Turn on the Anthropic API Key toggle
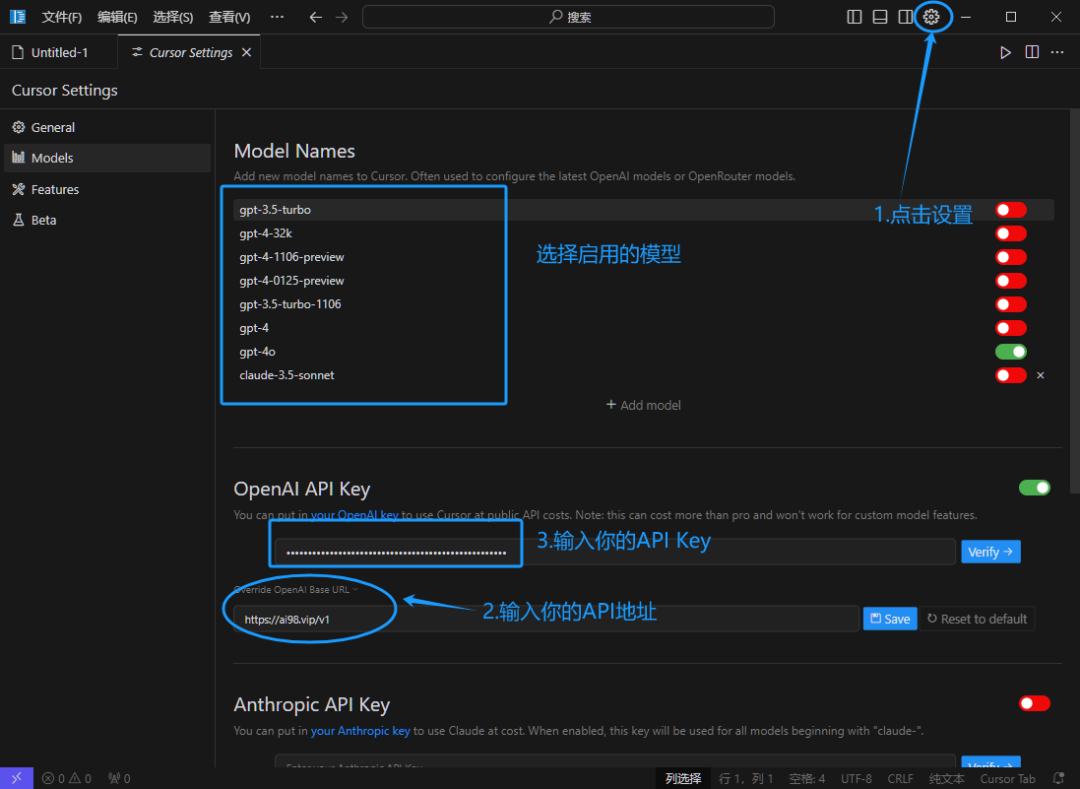Screen dimensions: 1080x789 coord(1034,703)
